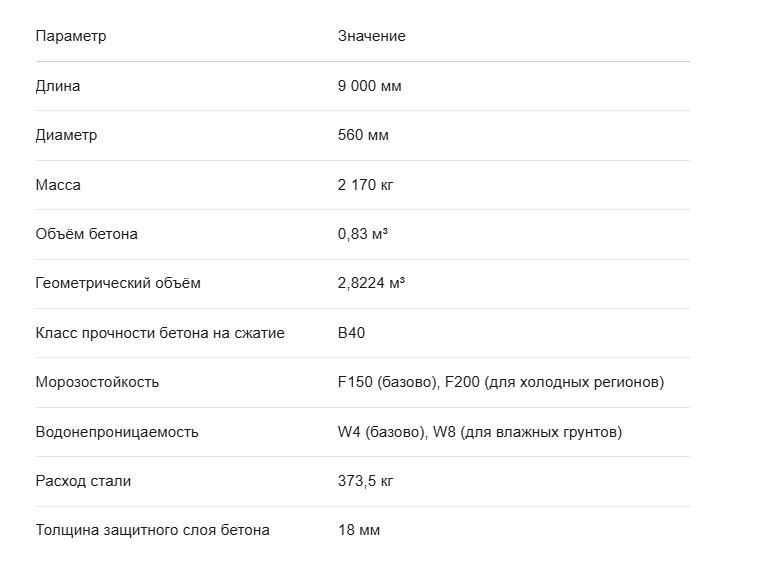Select the 'Водонепроницаемость' parameter
Image resolution: width=758 pixels, height=565 pixels.
117,432
